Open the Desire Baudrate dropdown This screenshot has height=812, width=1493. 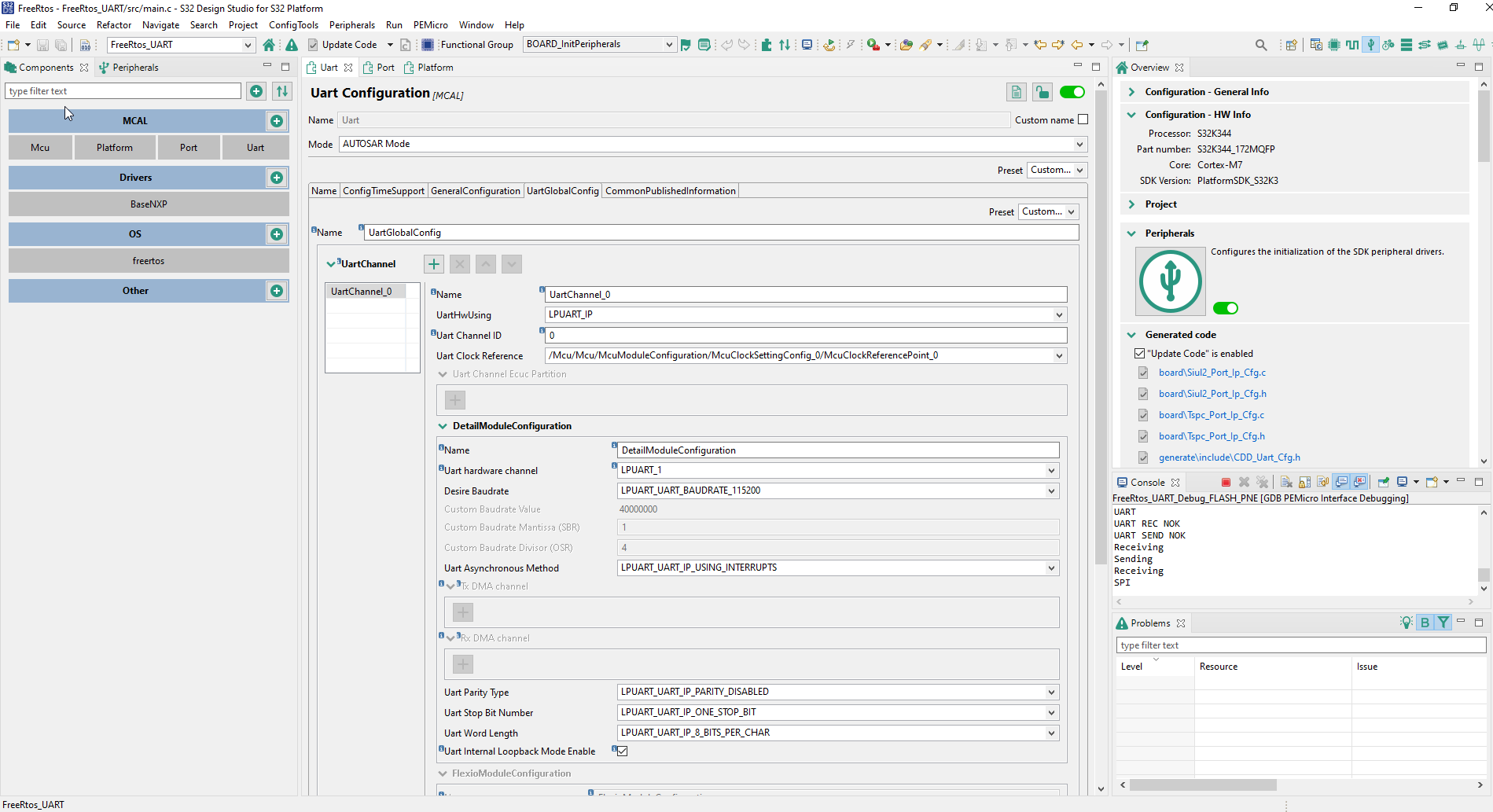click(1051, 491)
